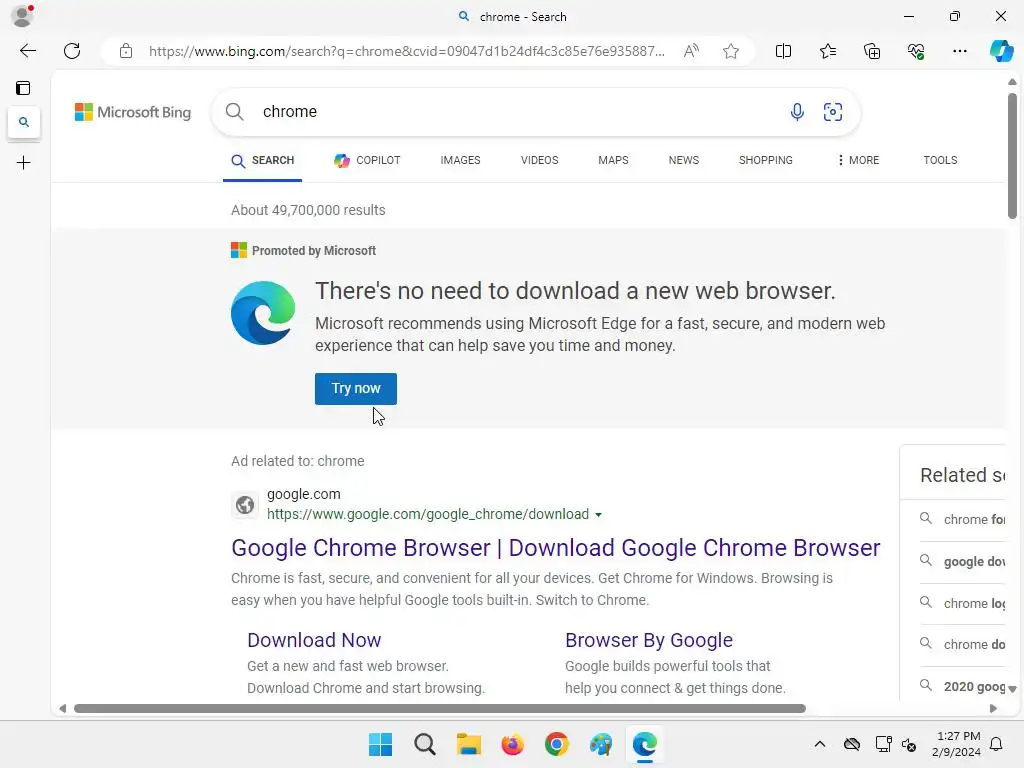Switch to IMAGES results

coord(460,161)
